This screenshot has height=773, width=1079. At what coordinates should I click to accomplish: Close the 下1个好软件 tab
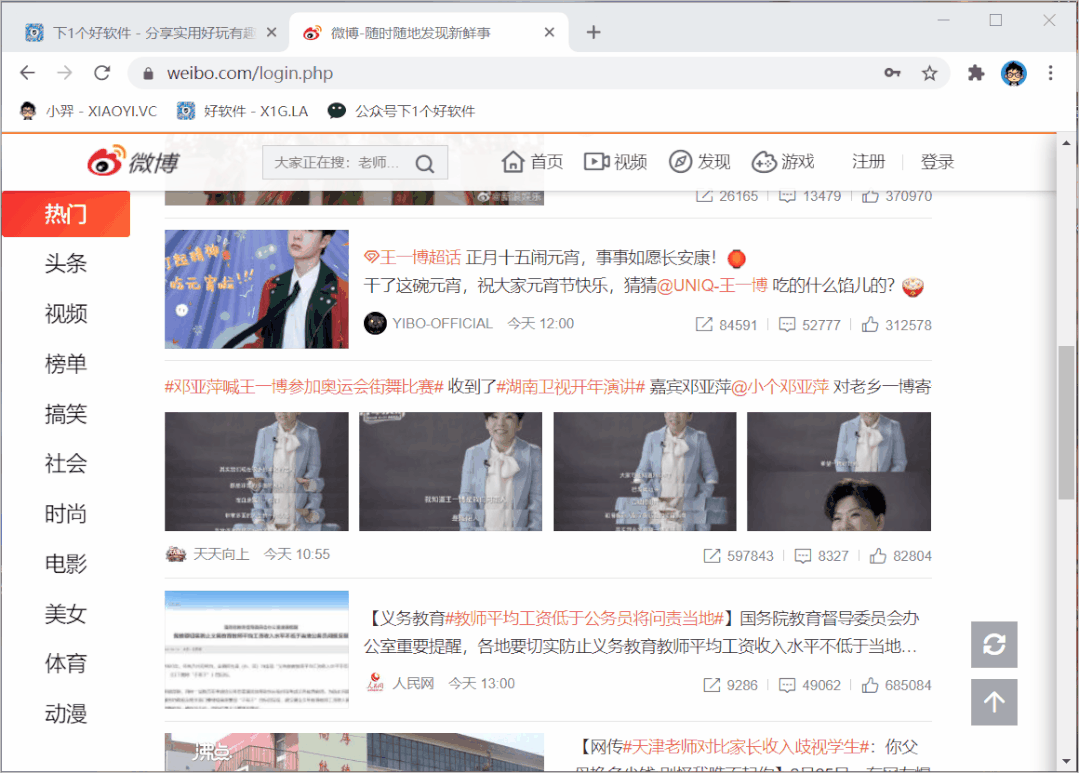pyautogui.click(x=272, y=32)
